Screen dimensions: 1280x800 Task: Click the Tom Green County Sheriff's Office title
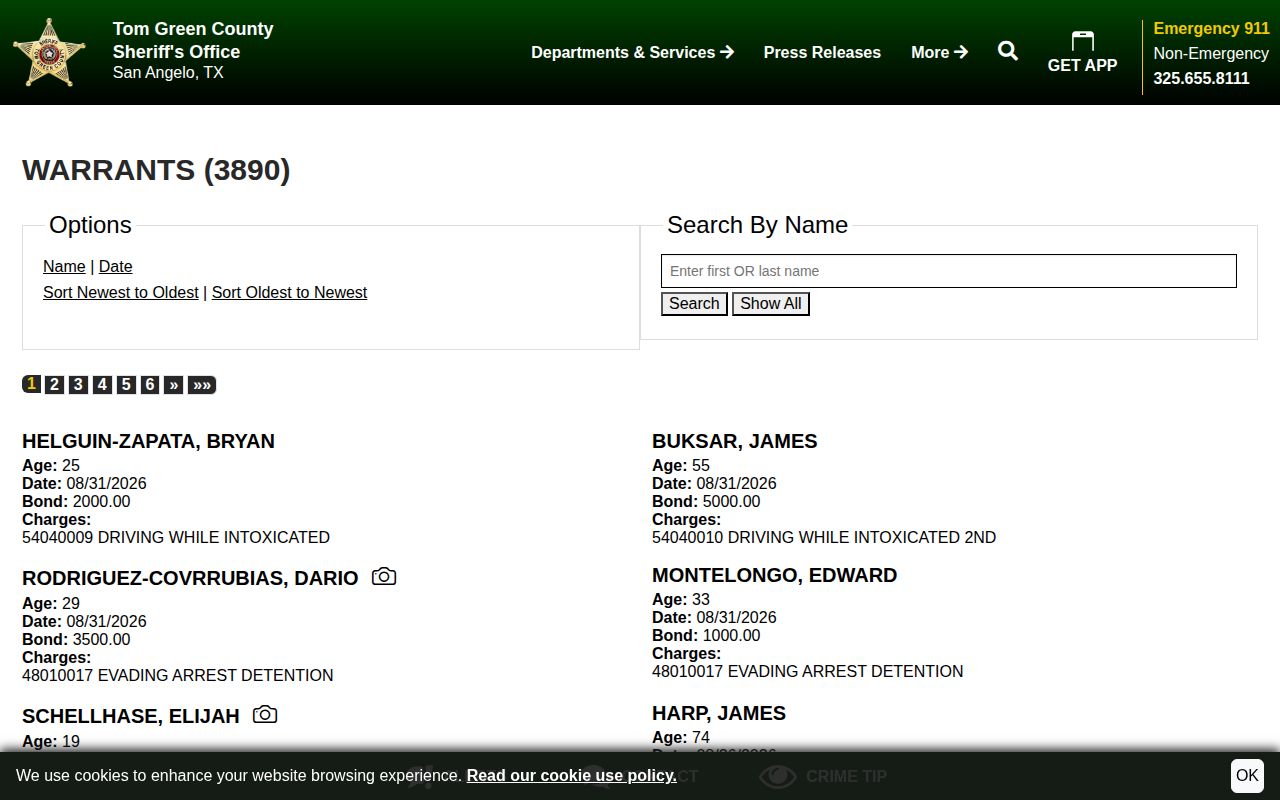193,40
